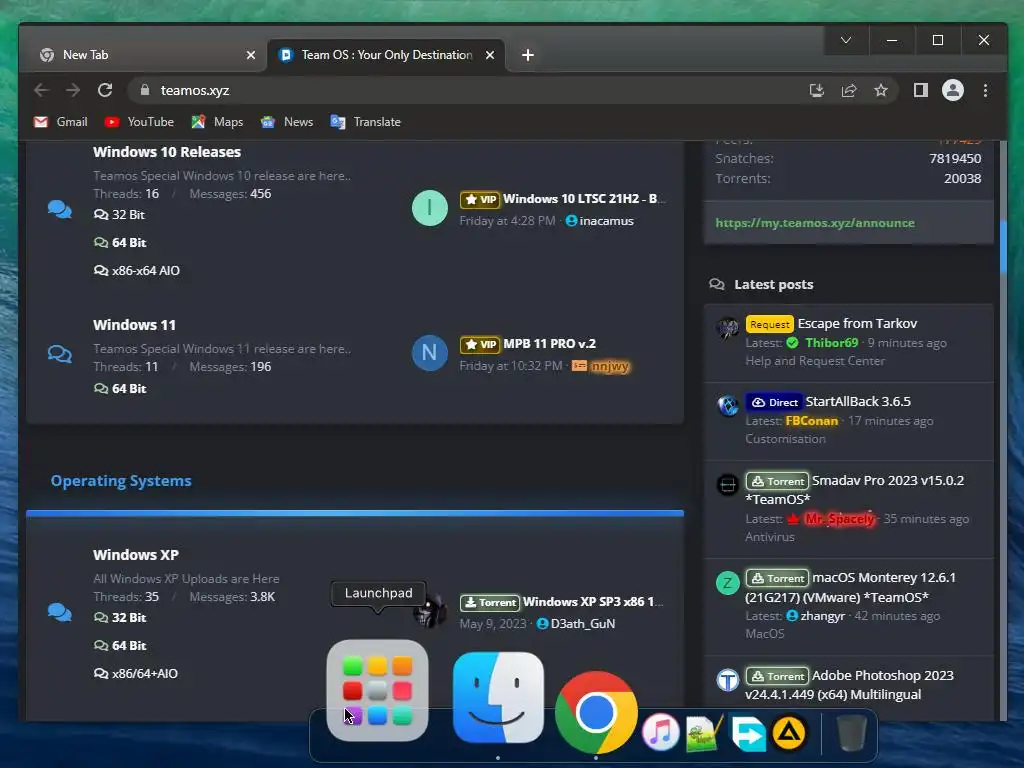Click the page vertical scrollbar thumb
The height and width of the screenshot is (768, 1024).
click(1003, 248)
